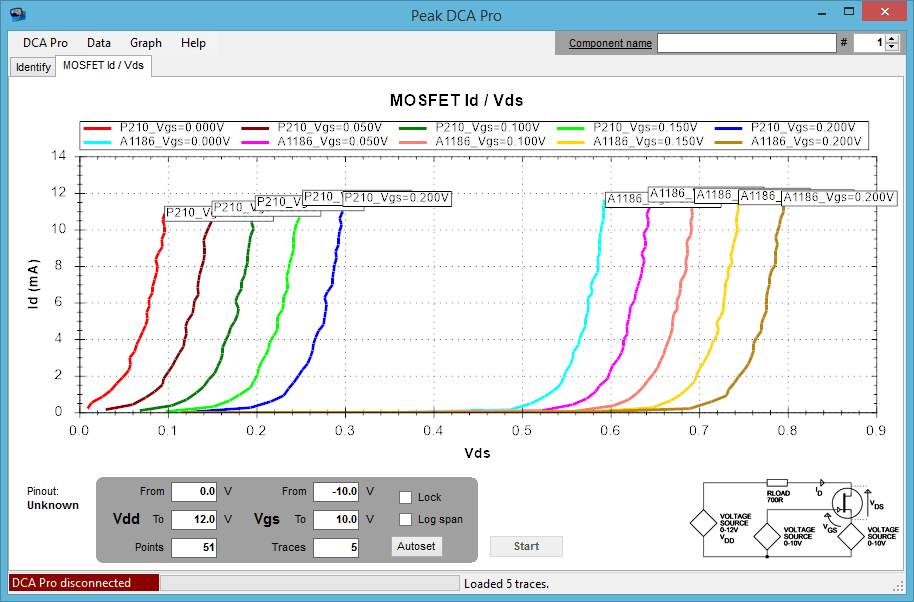Open the DCA Pro menu
This screenshot has height=602, width=914.
tap(45, 43)
